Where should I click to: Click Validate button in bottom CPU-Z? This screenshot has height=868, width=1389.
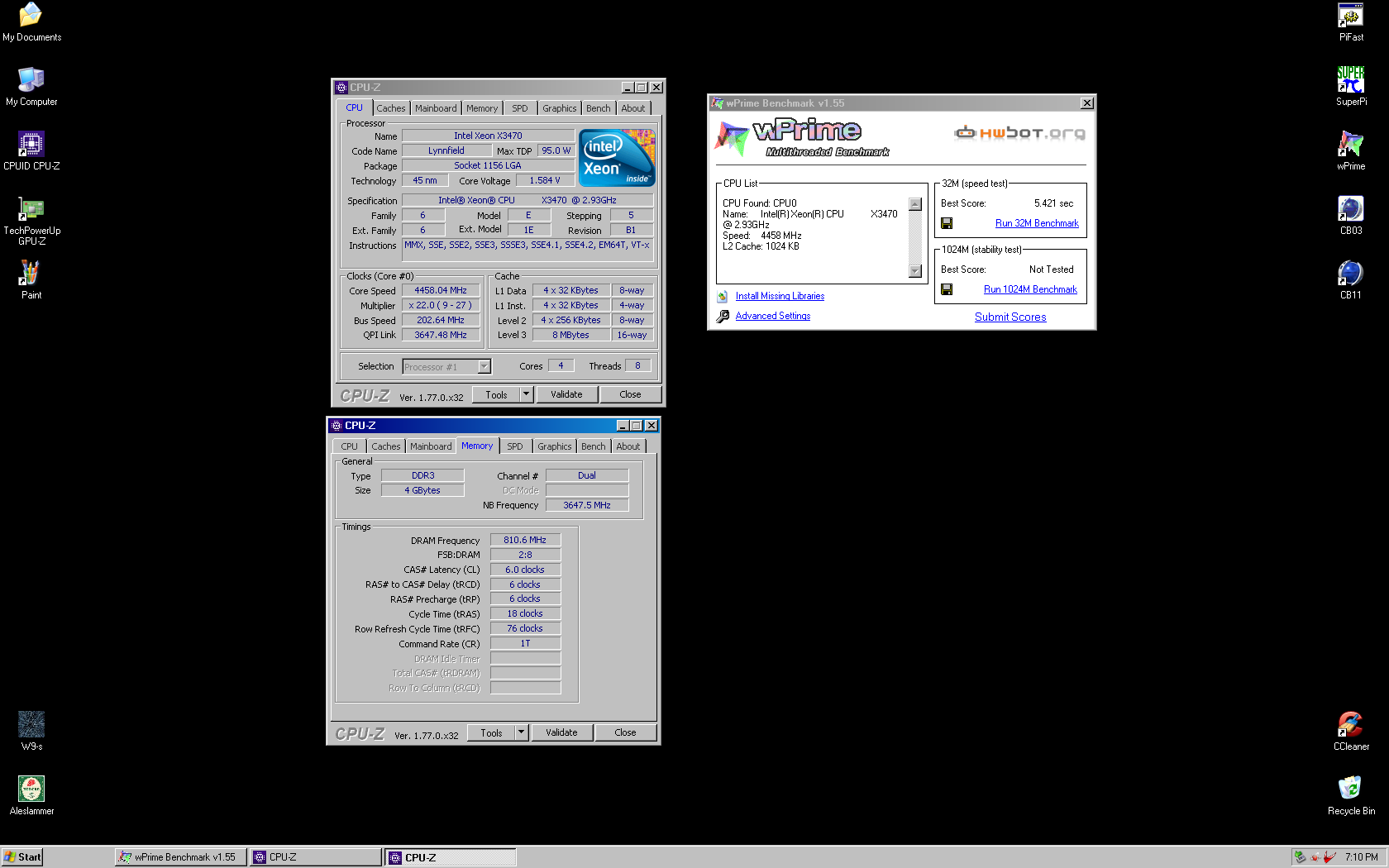[x=561, y=732]
